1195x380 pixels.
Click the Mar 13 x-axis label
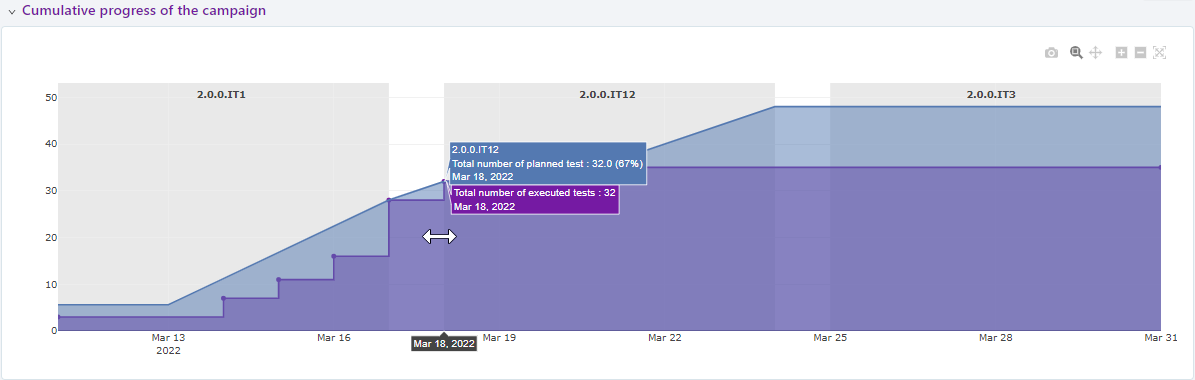[168, 337]
